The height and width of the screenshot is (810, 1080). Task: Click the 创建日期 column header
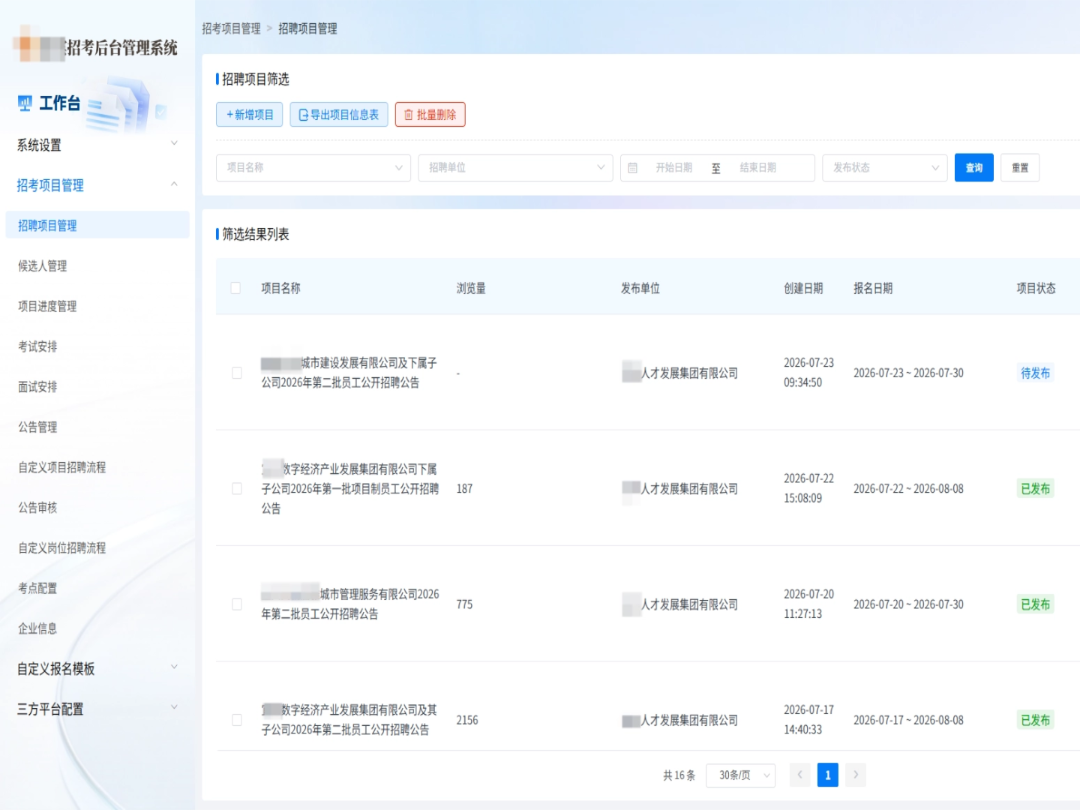point(803,288)
